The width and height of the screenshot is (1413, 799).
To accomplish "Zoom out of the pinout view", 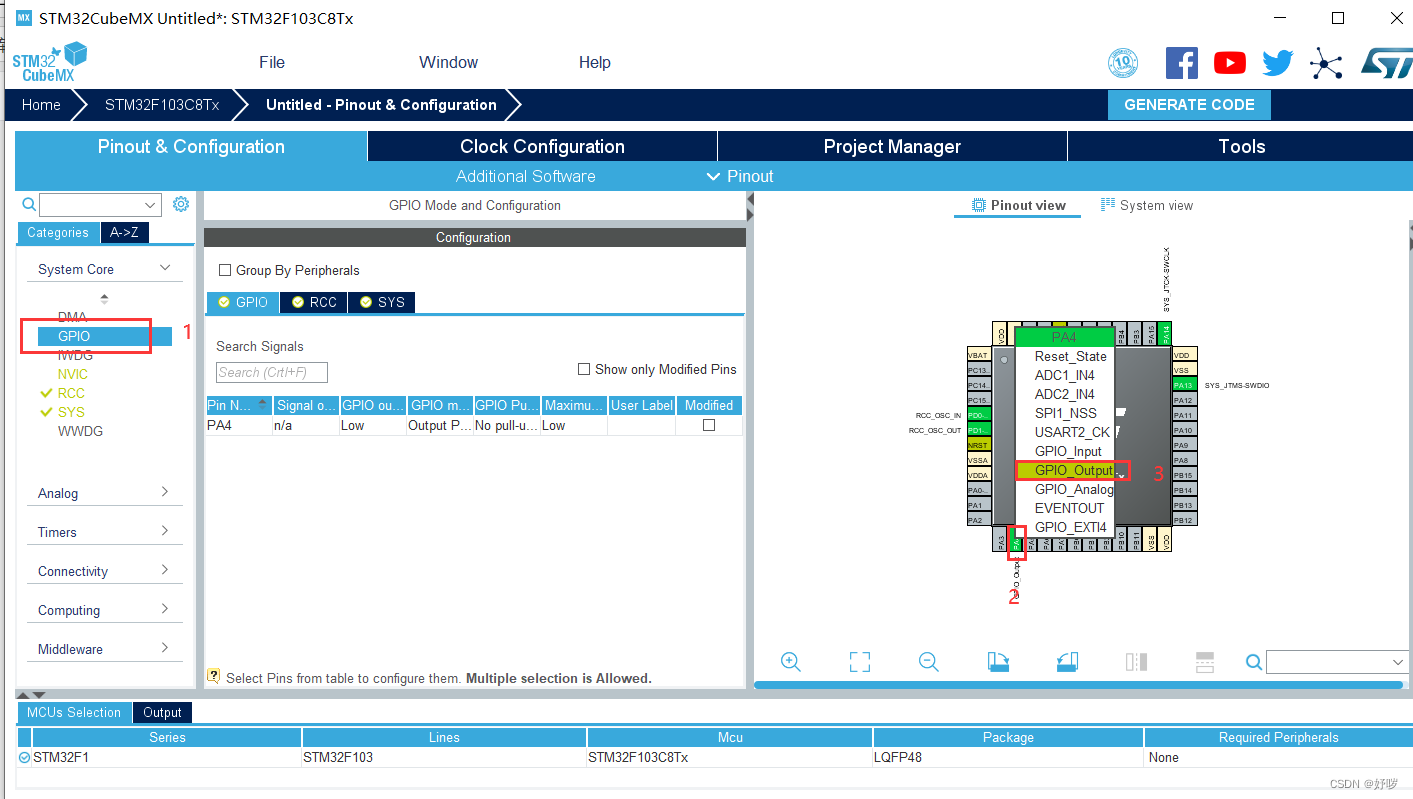I will 928,662.
